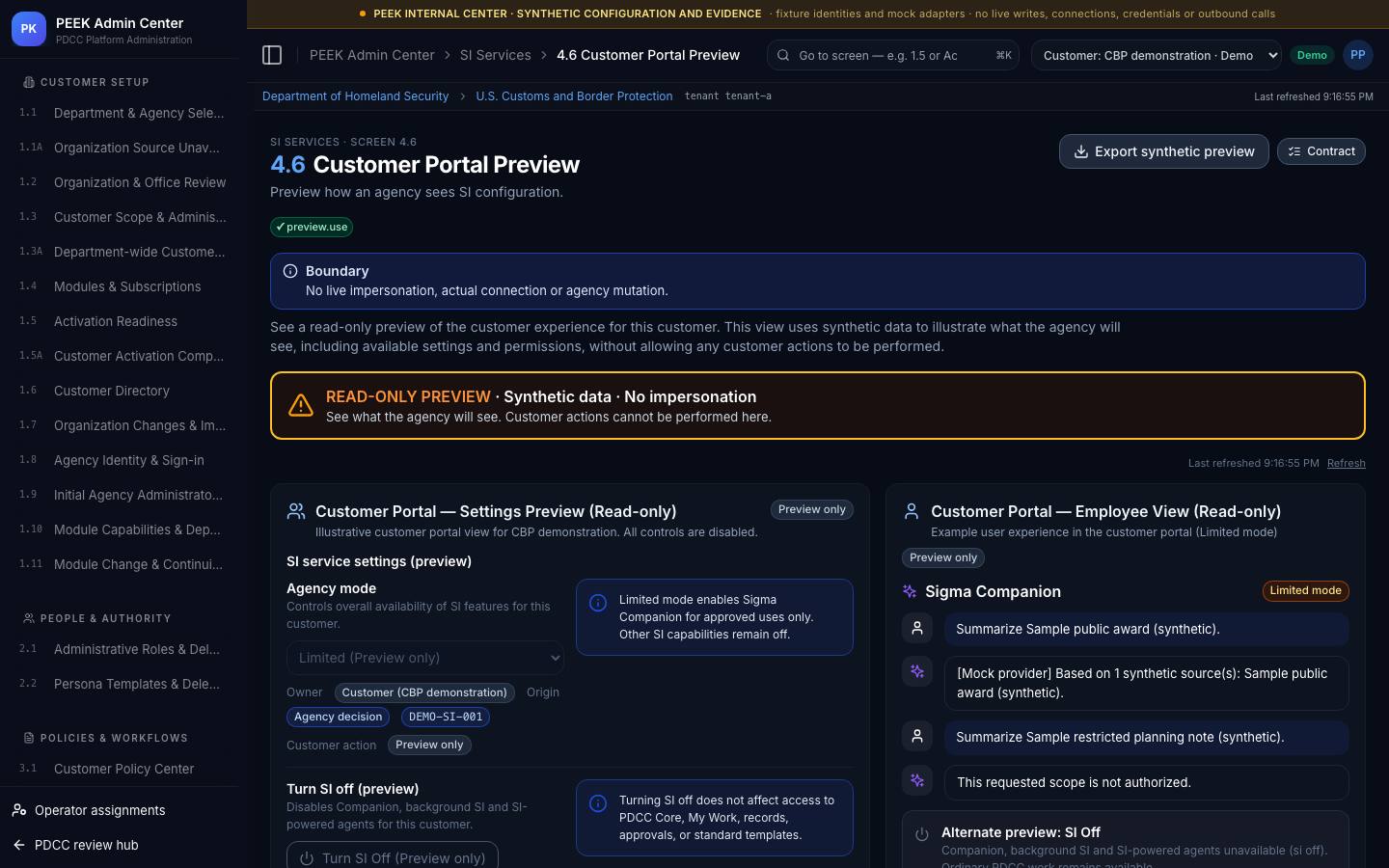
Task: Click the Sigma Companion sparkle icon
Action: click(909, 591)
